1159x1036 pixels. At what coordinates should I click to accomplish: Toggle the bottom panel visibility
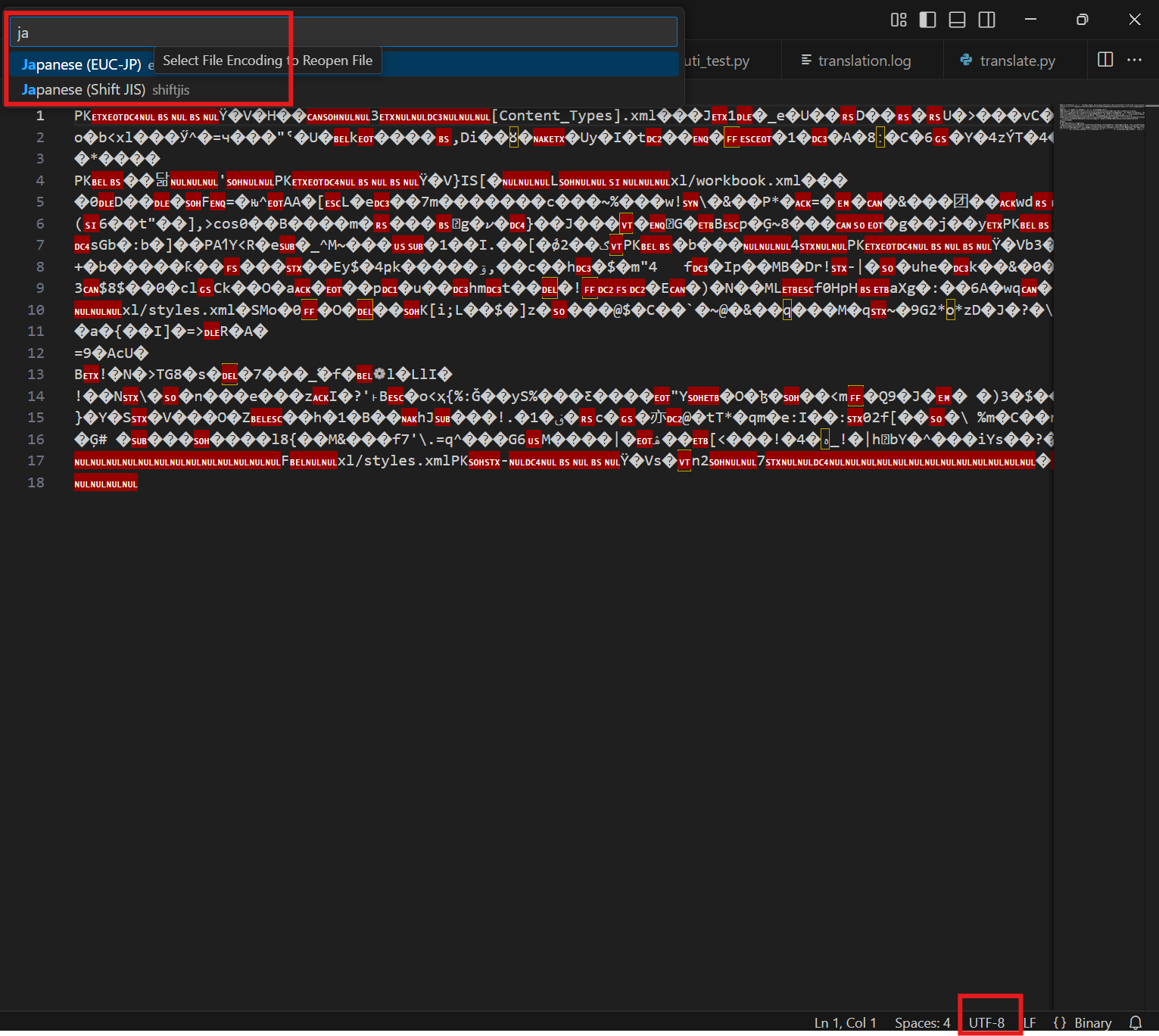click(956, 20)
